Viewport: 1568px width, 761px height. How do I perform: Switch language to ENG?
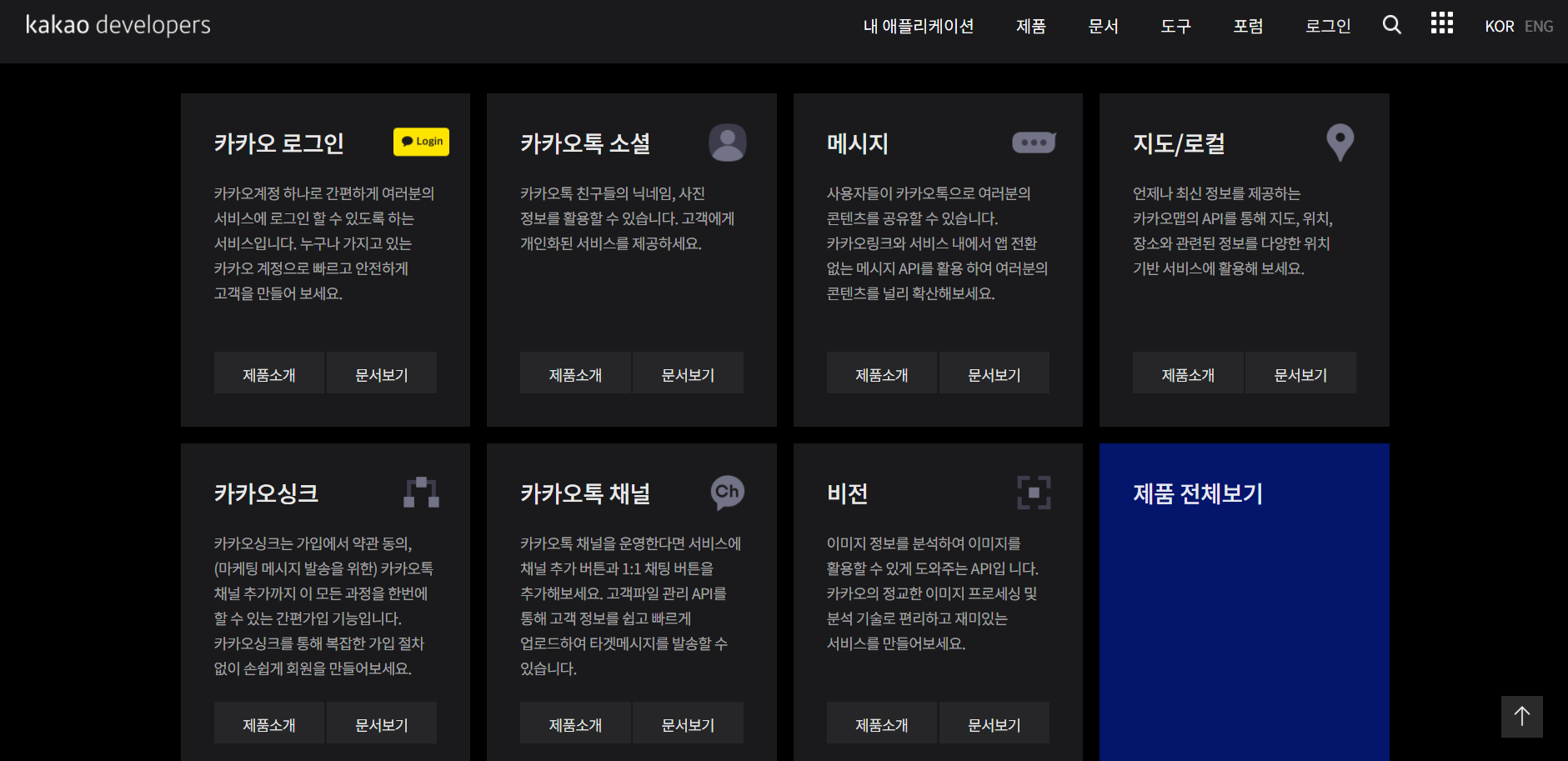tap(1538, 26)
